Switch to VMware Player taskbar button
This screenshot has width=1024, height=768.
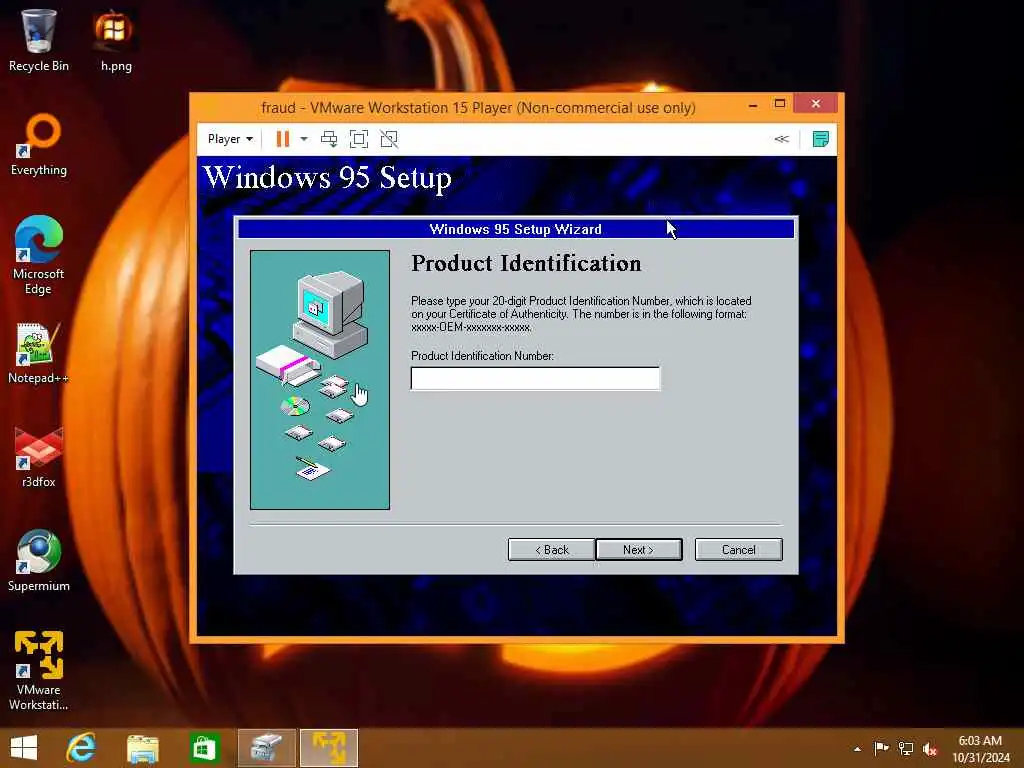(x=329, y=748)
